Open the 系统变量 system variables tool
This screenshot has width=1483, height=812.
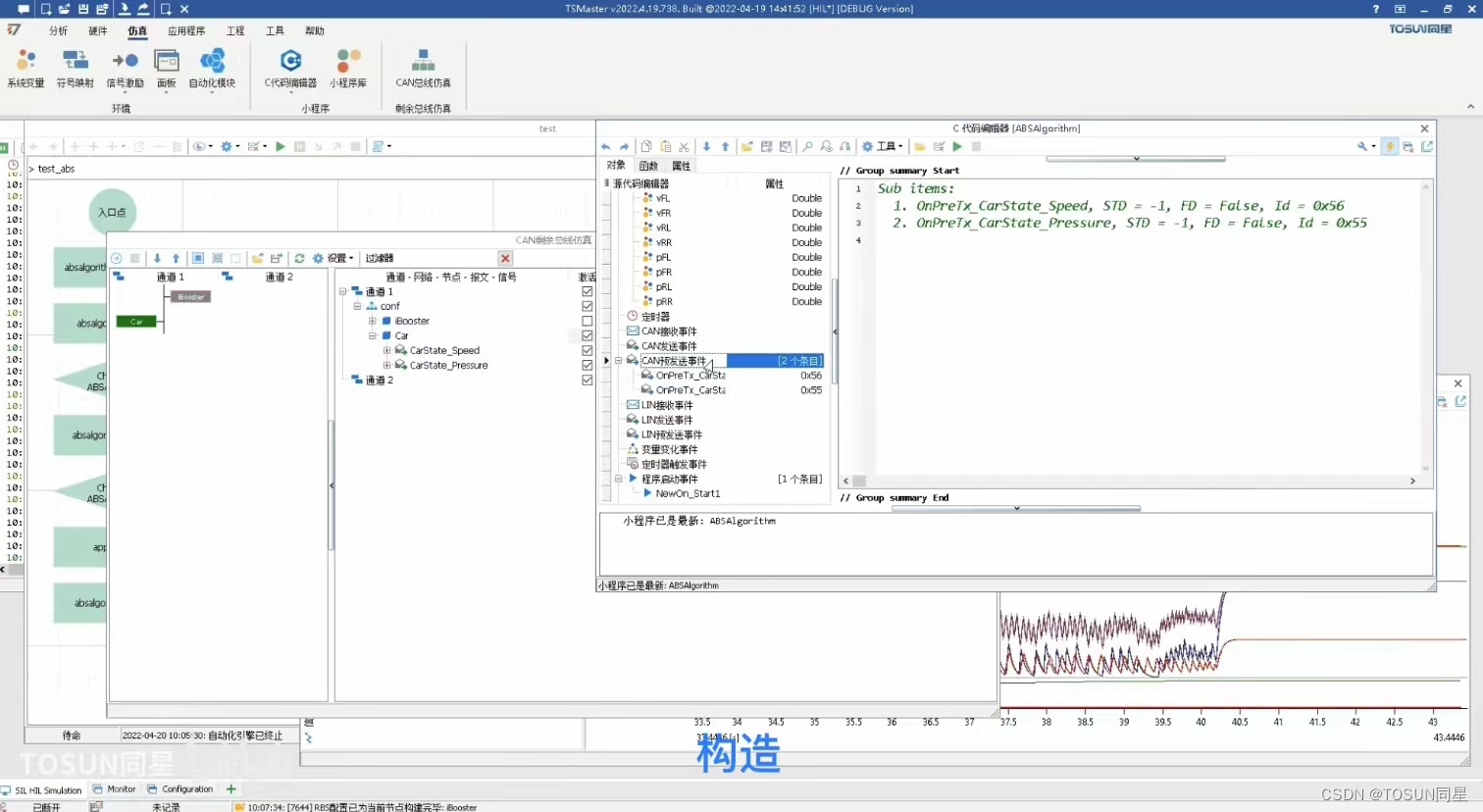point(26,69)
